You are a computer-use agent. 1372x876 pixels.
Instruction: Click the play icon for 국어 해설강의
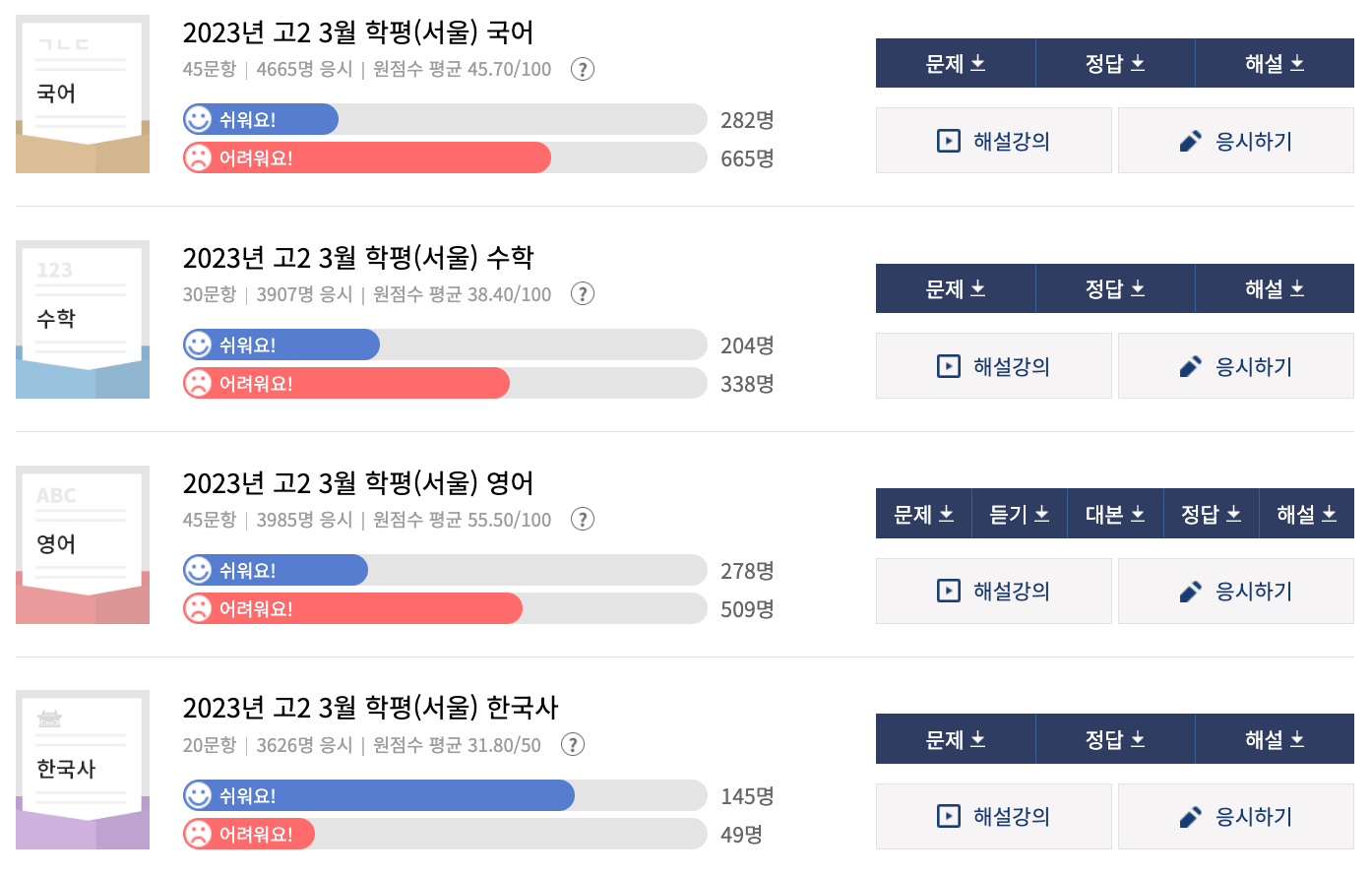point(948,140)
